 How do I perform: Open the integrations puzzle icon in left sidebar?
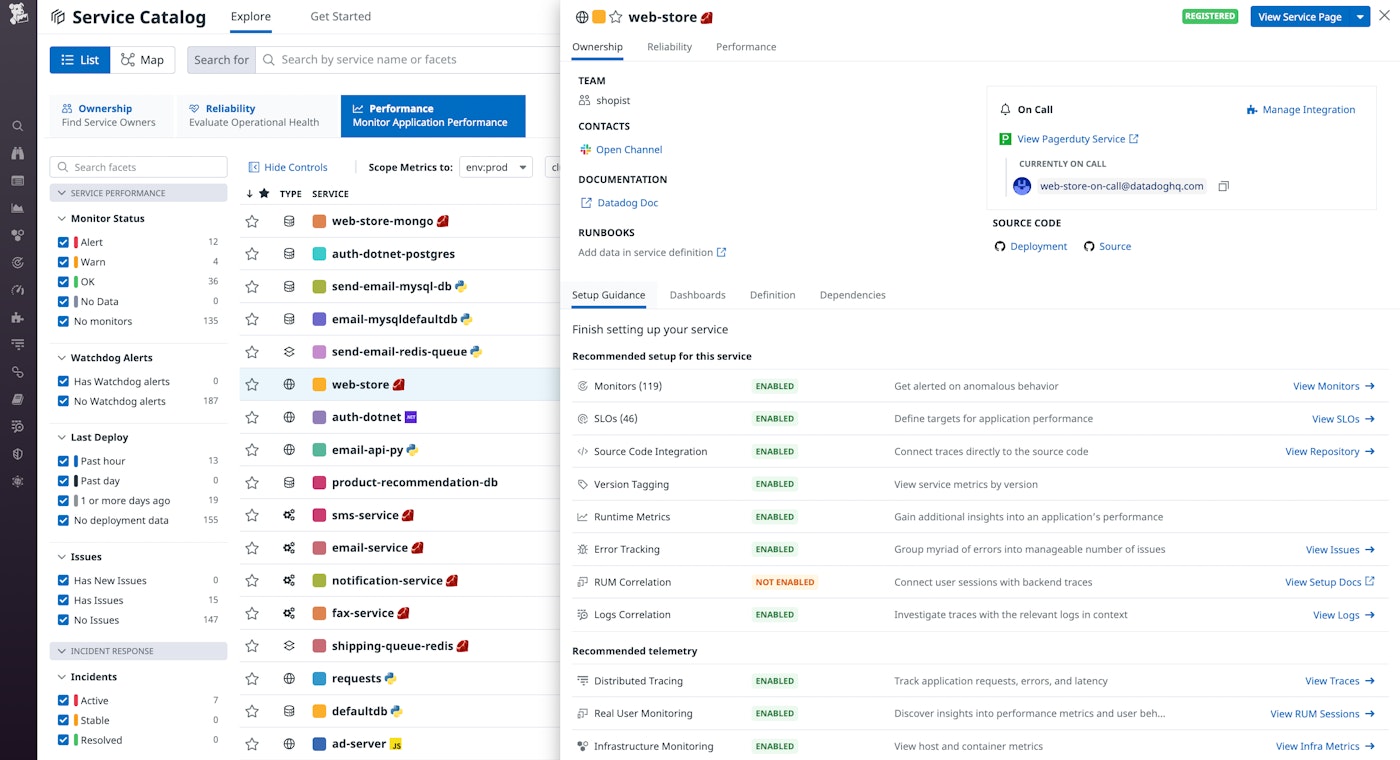18,317
